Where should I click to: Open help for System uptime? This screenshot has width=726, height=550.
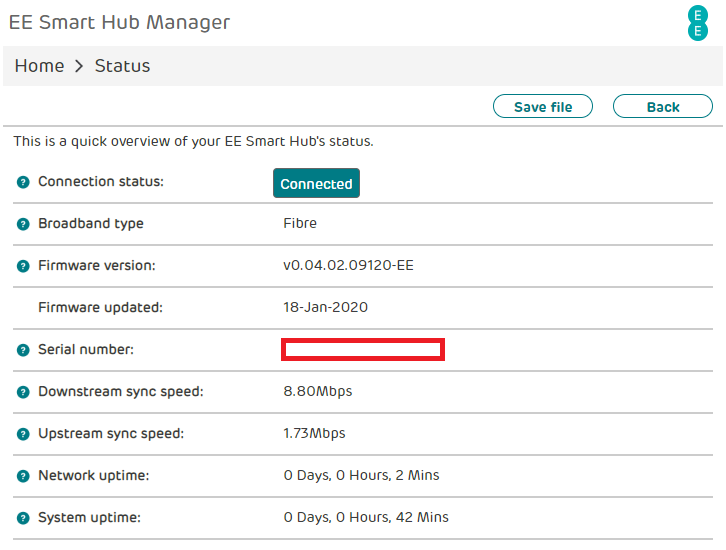[x=23, y=519]
